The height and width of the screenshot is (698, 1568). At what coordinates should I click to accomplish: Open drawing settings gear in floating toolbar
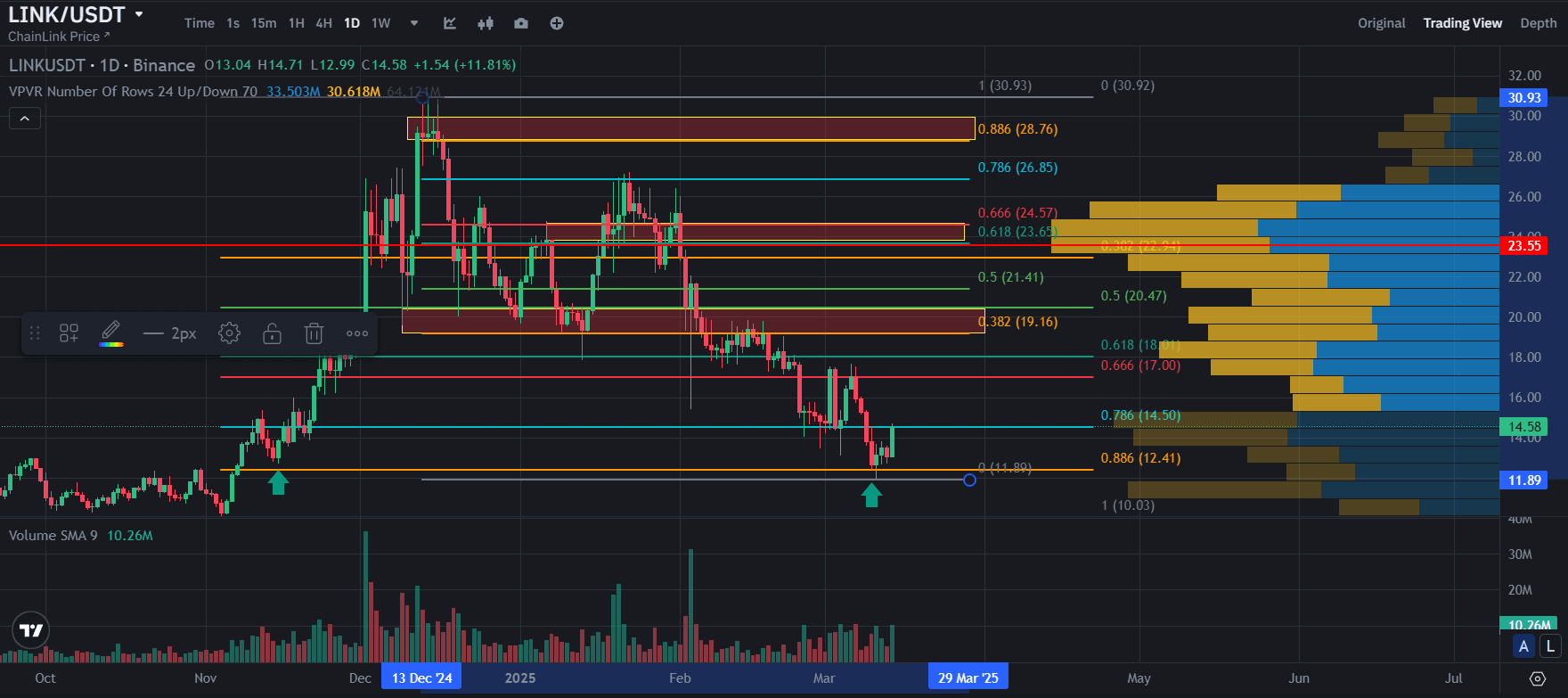click(229, 333)
